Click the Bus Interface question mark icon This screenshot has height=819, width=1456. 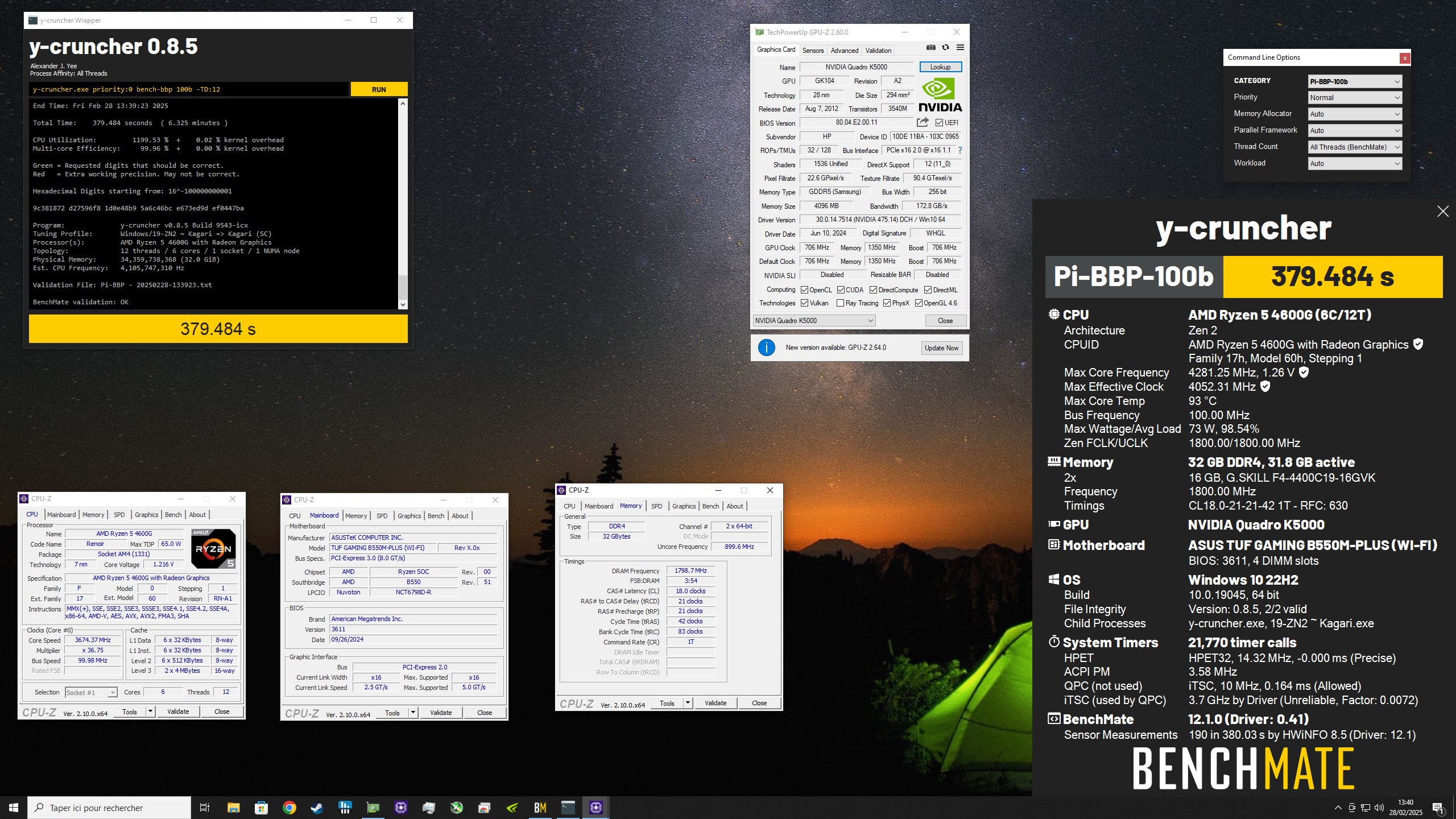point(960,150)
